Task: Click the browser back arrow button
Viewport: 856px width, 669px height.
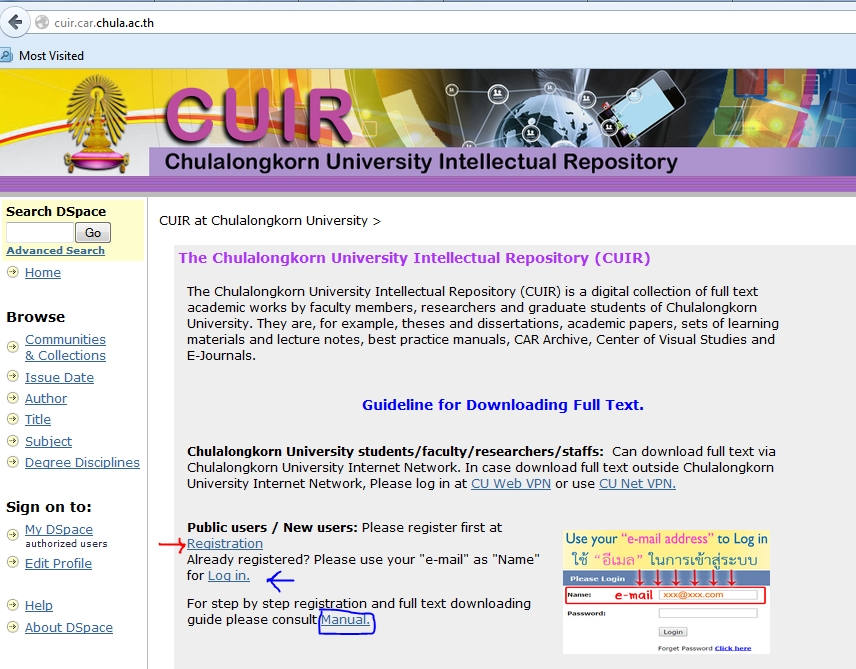Action: click(15, 22)
